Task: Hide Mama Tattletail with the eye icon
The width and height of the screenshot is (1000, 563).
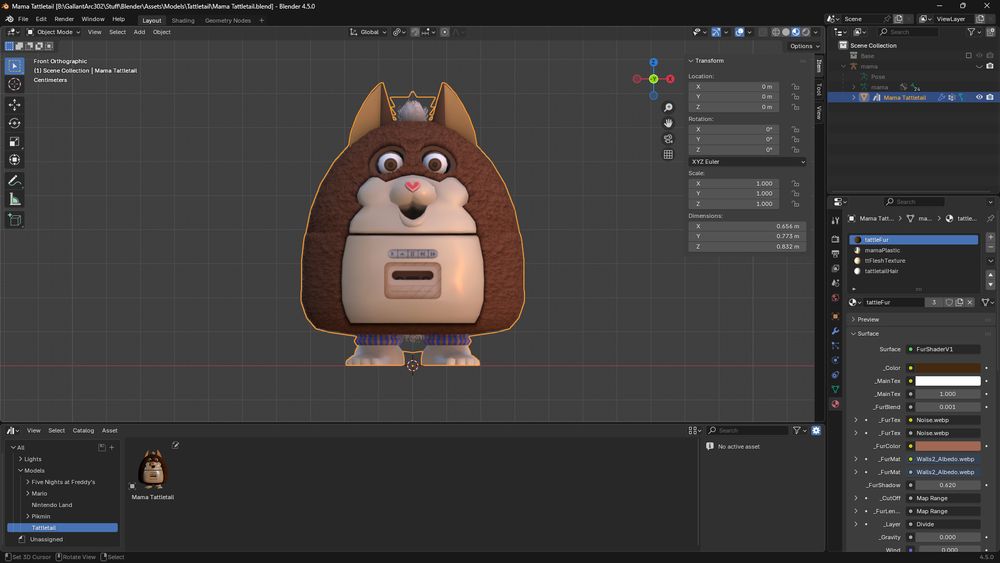Action: pos(979,97)
